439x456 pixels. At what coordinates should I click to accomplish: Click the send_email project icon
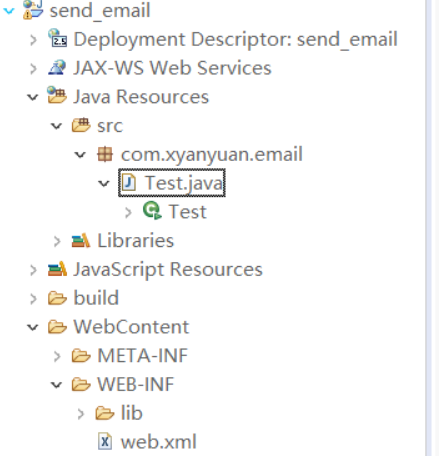click(x=33, y=10)
